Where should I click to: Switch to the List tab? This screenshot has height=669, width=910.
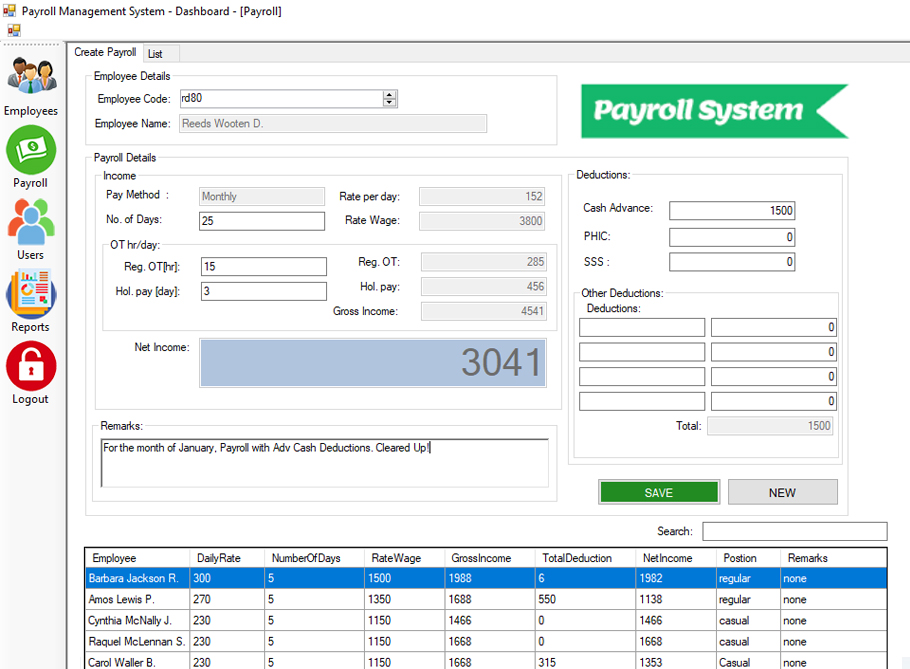(x=156, y=52)
